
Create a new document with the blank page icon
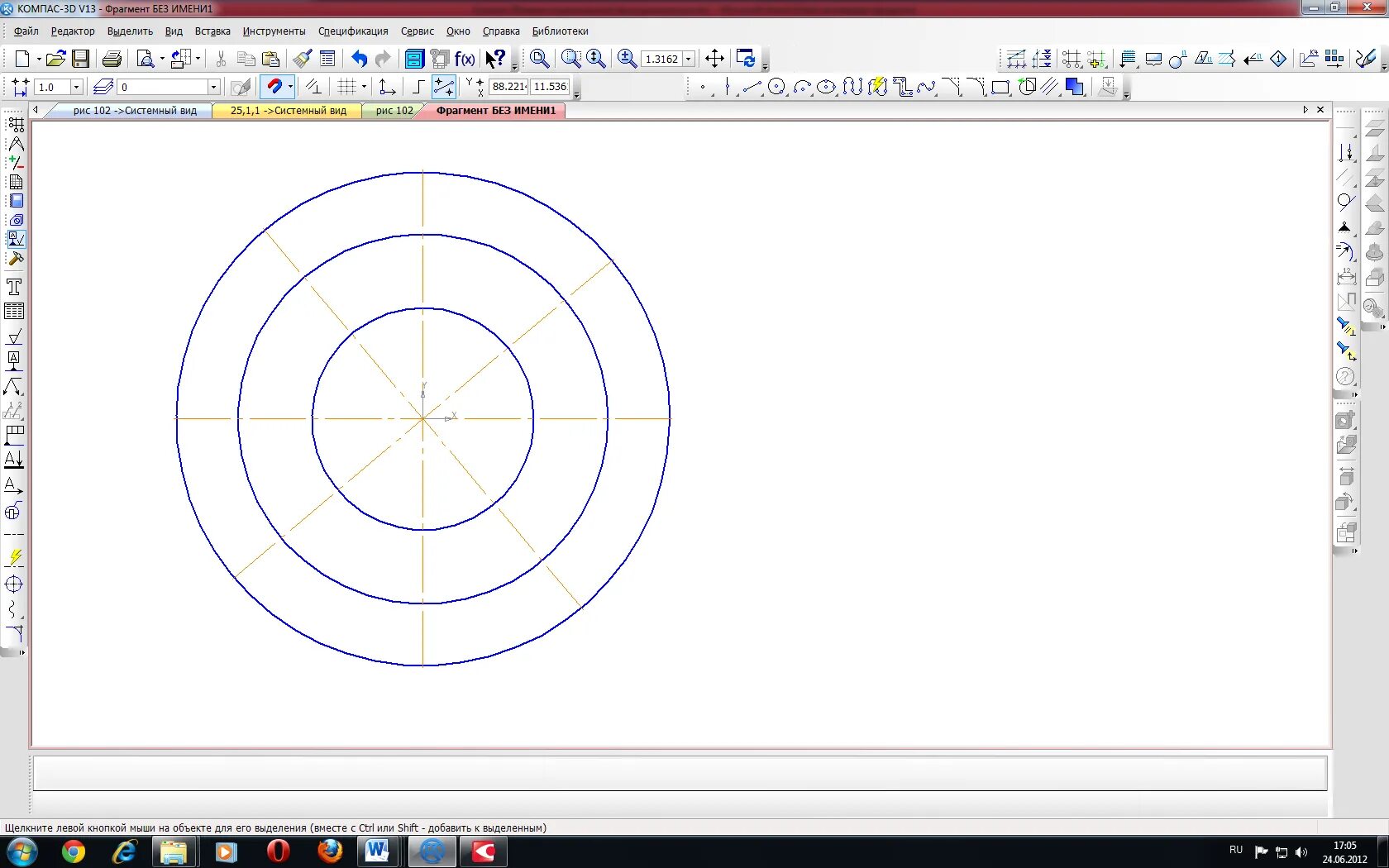22,59
